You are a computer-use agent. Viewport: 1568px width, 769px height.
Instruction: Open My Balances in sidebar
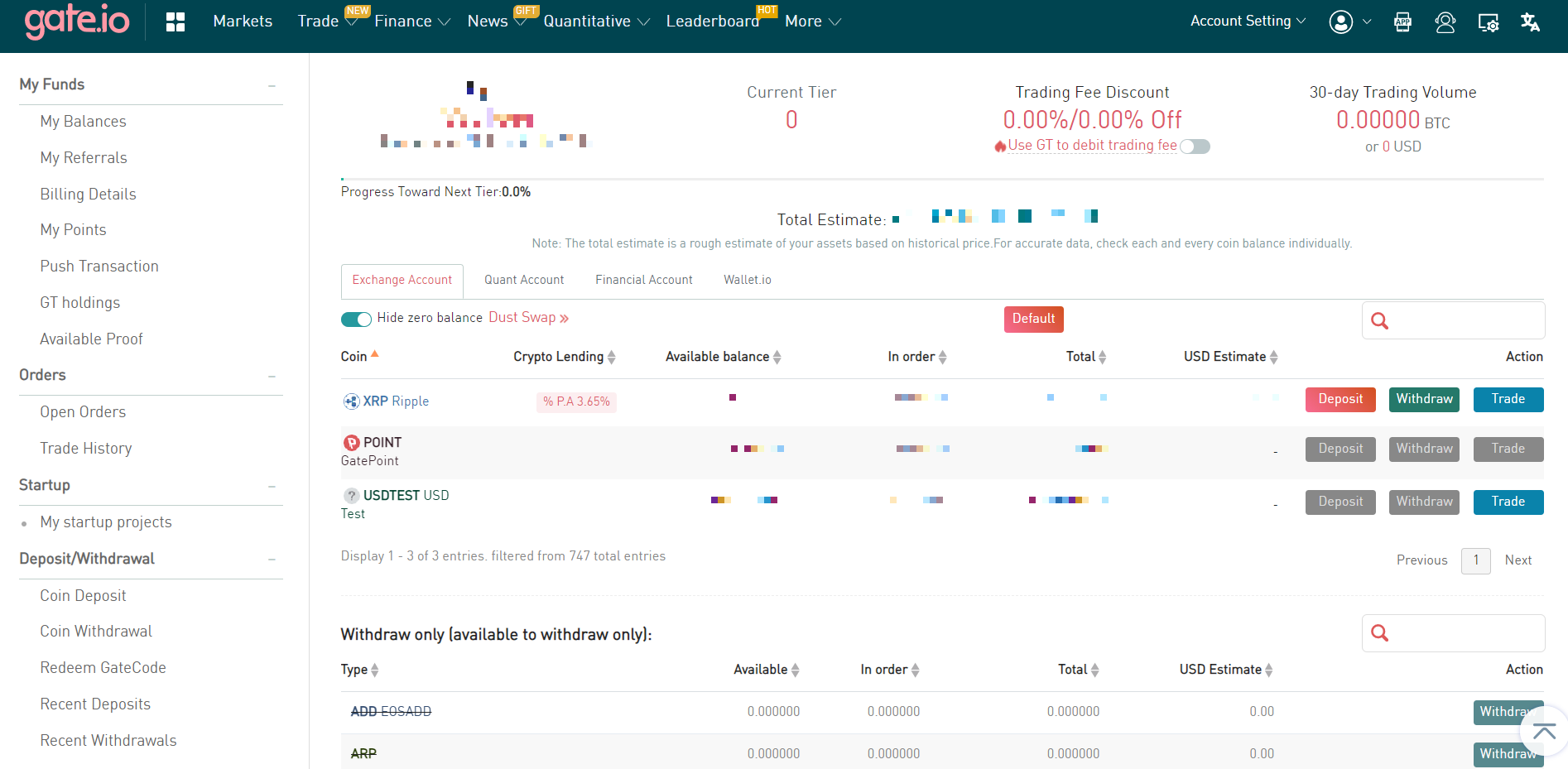pos(84,122)
